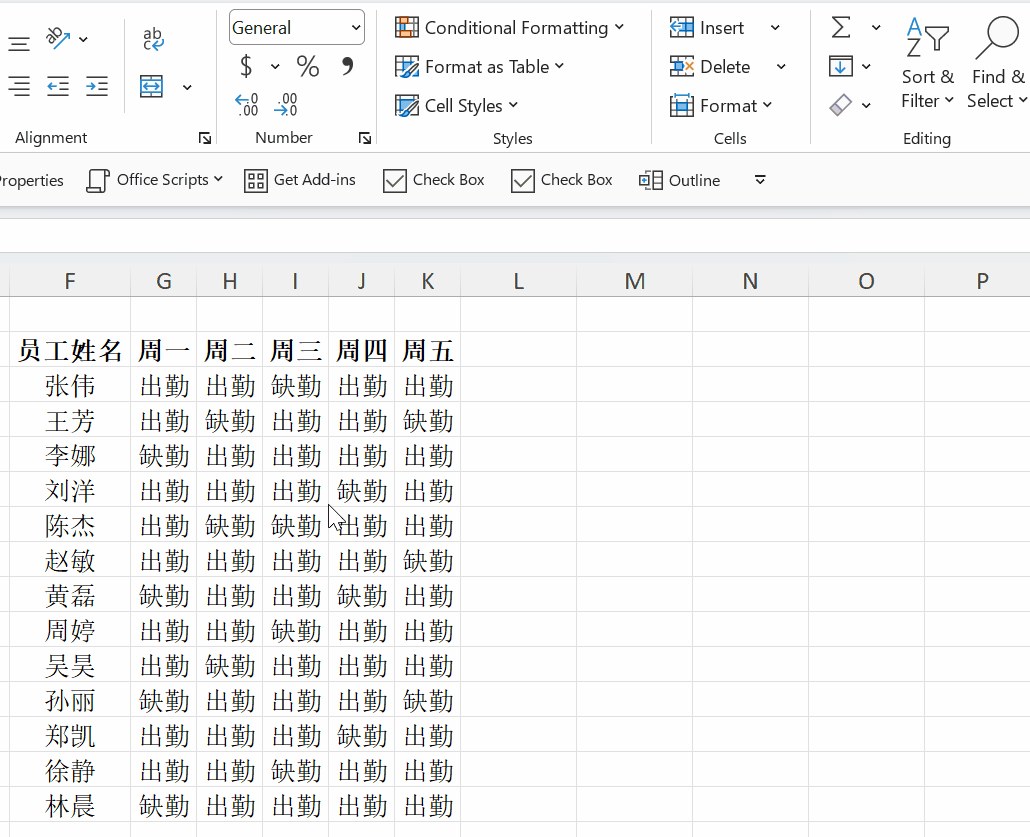Screen dimensions: 1030x837
Task: Select 刘洋's 周四 缺勤 cell
Action: pos(361,490)
